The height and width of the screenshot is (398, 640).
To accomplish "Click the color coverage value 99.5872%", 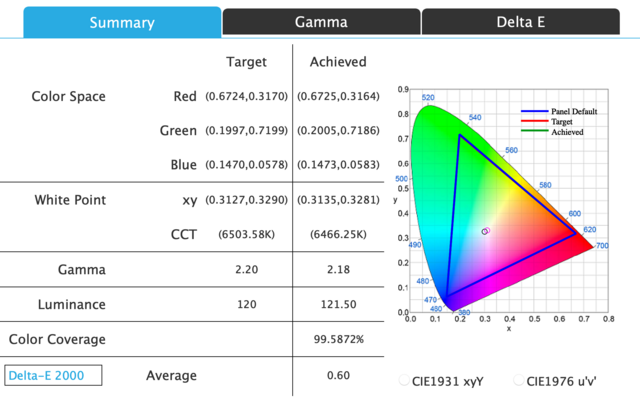I will 338,339.
